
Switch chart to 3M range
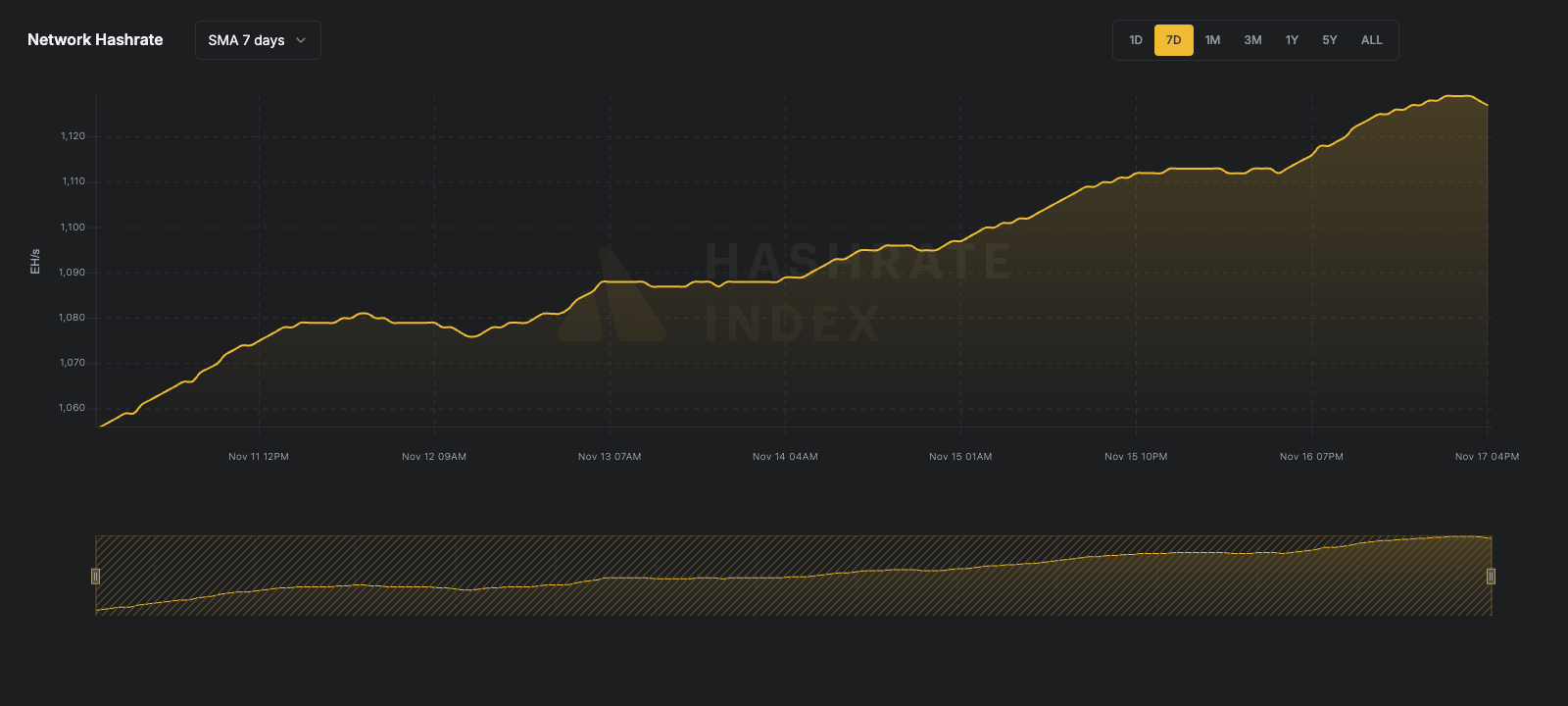pyautogui.click(x=1252, y=40)
